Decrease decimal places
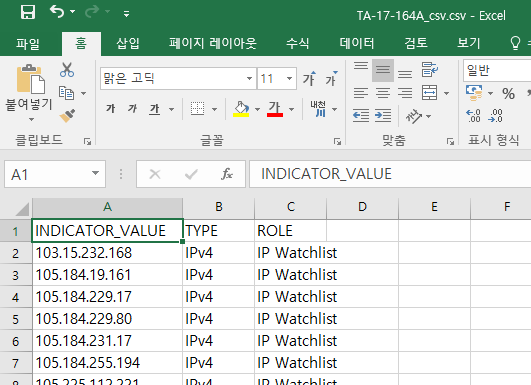This screenshot has width=531, height=385. (x=495, y=115)
